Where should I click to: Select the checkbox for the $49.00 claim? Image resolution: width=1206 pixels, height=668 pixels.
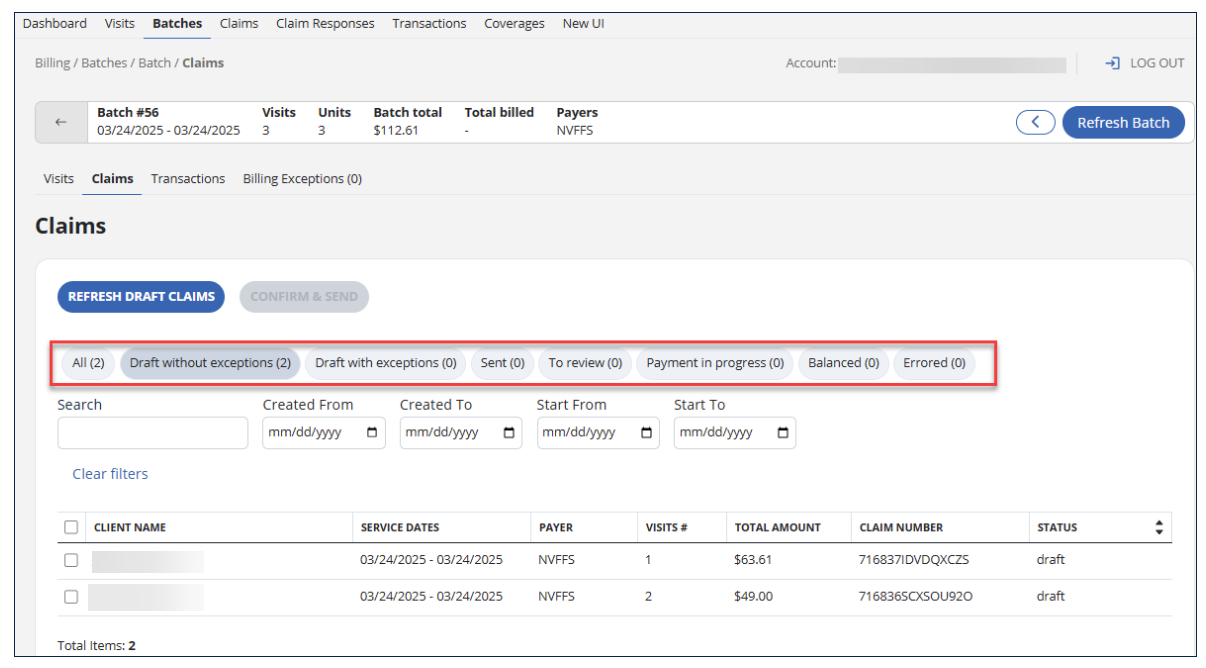click(71, 597)
